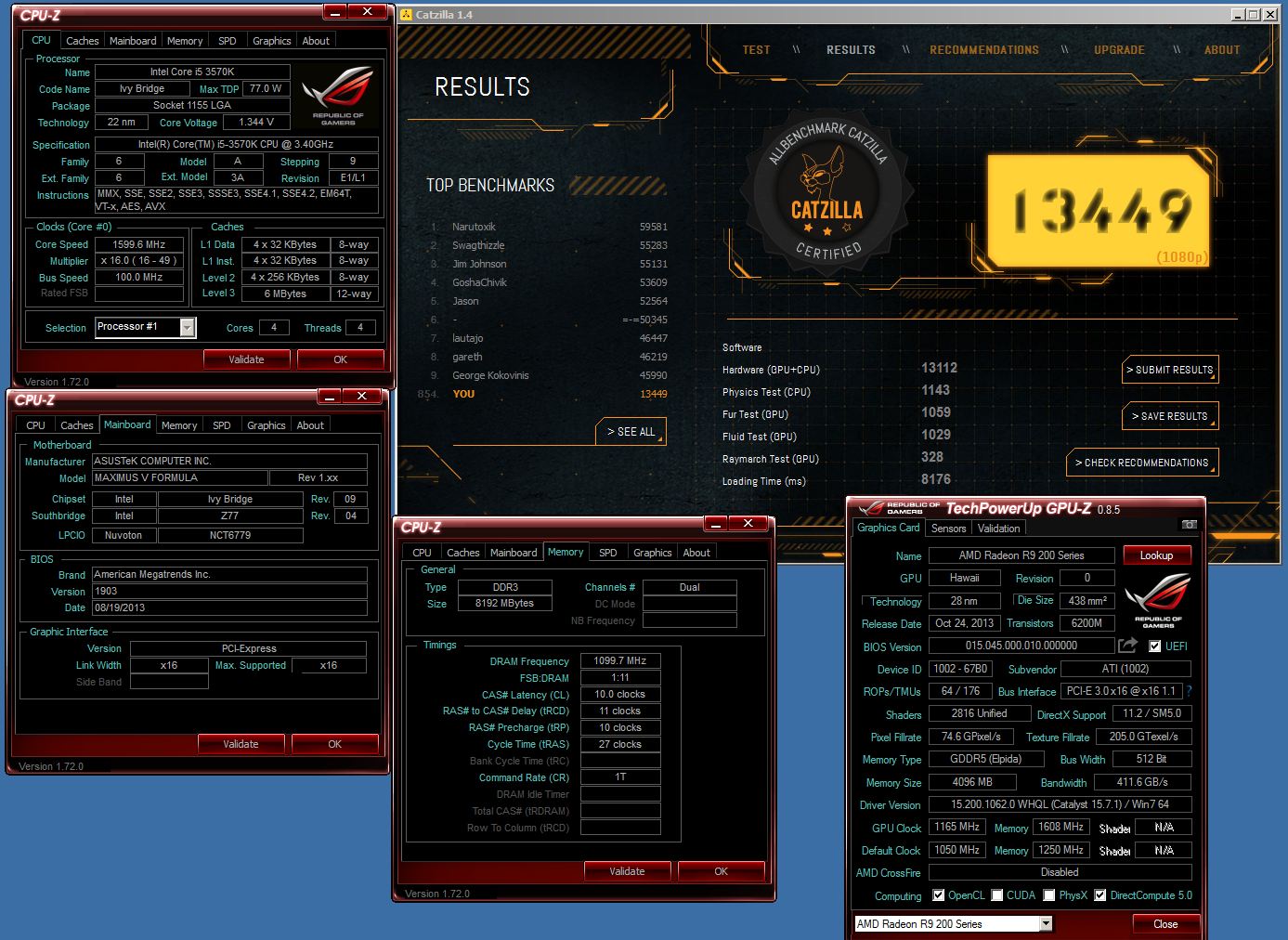Click the 'Raymarch Test (GPU)' result label
Image resolution: width=1288 pixels, height=940 pixels.
pos(771,459)
